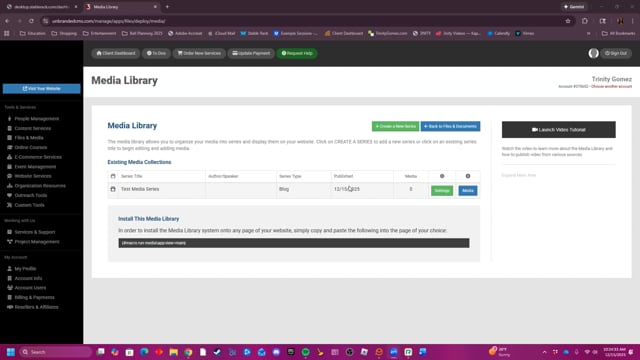Select the Order New Services toolbar button
Screen dimensions: 640x360
(x=199, y=53)
